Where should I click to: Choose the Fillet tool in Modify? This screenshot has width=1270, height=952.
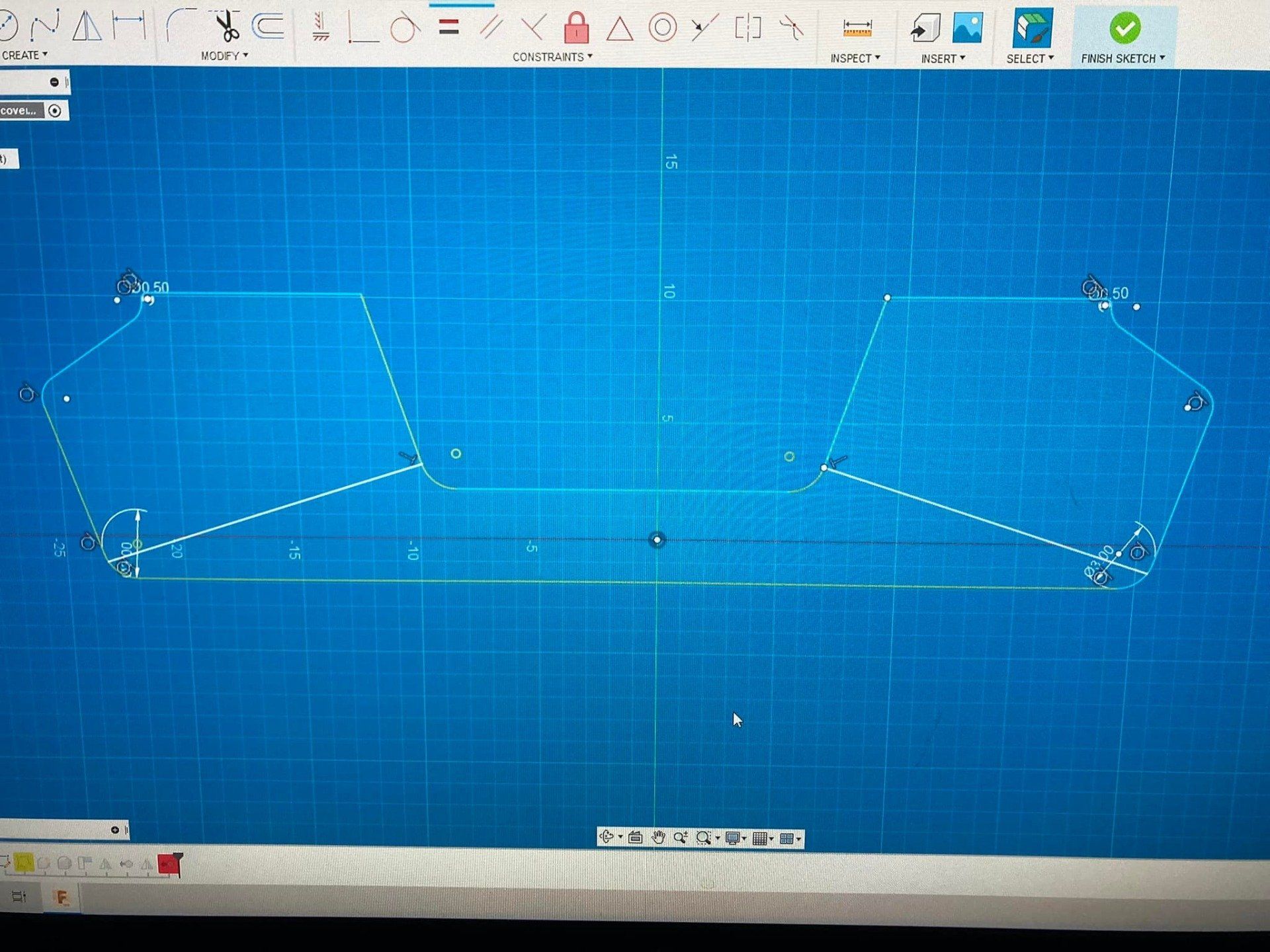[x=180, y=25]
